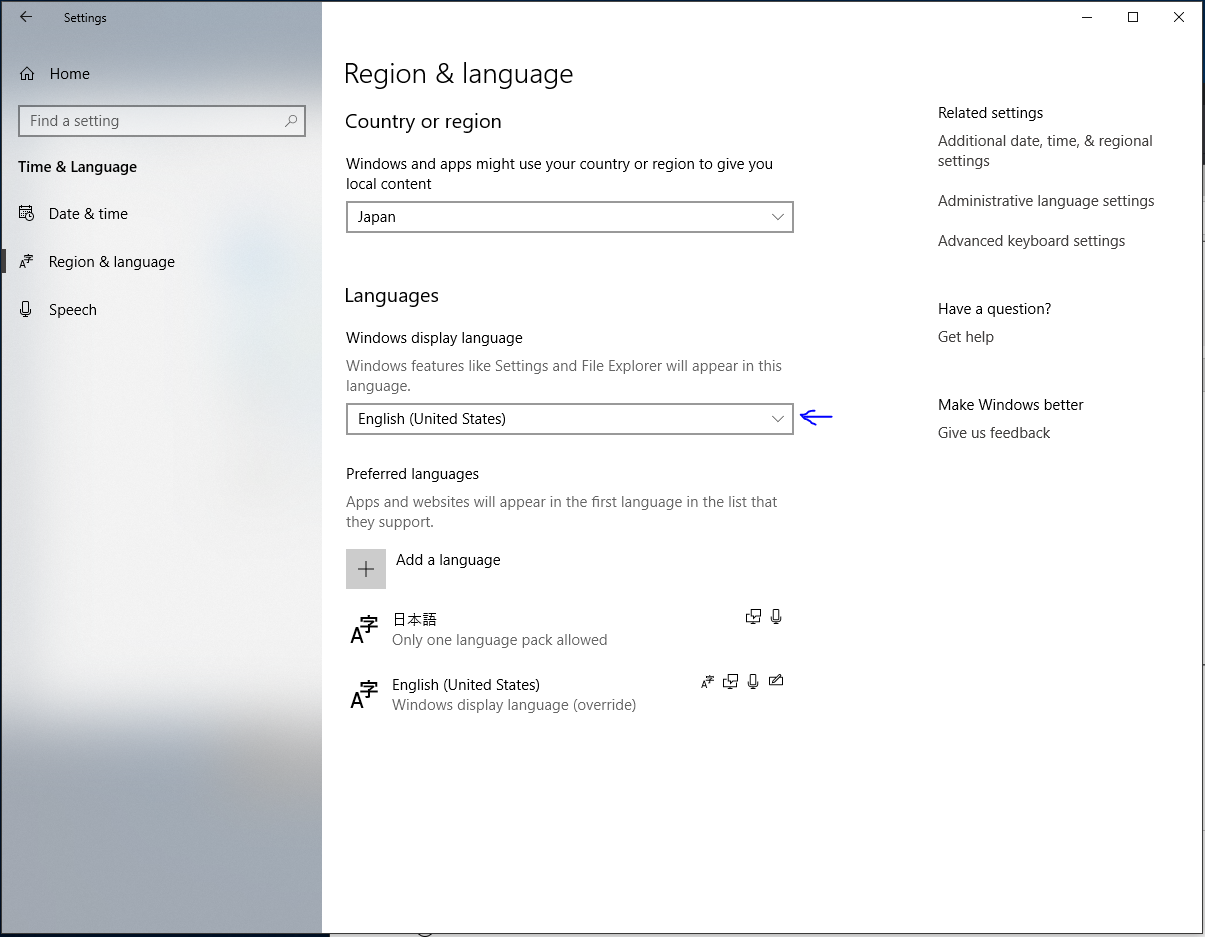
Task: Select English (United States) in preferred languages
Action: pos(568,694)
